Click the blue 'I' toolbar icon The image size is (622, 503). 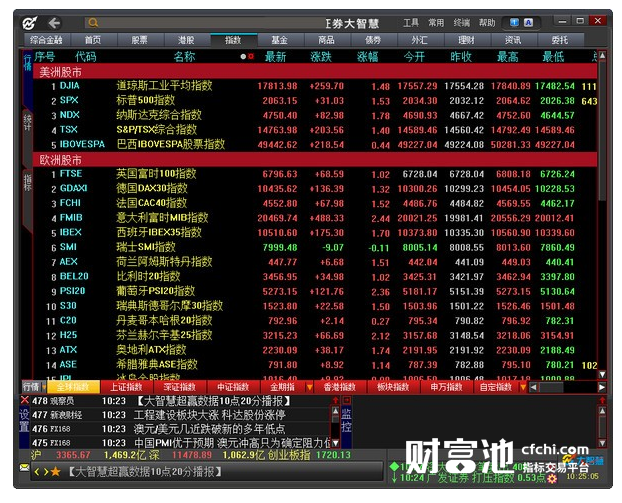(514, 23)
